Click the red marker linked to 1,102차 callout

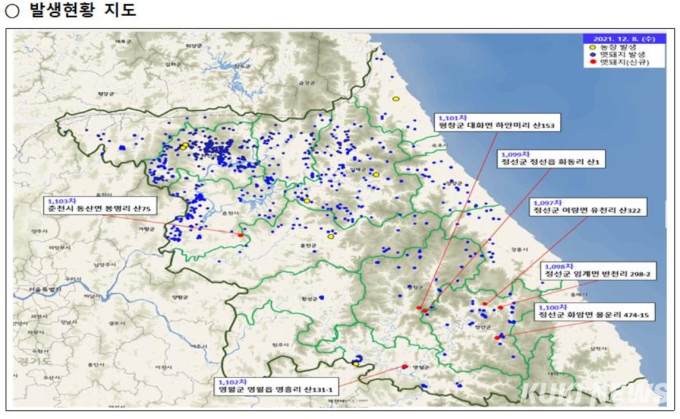point(405,367)
